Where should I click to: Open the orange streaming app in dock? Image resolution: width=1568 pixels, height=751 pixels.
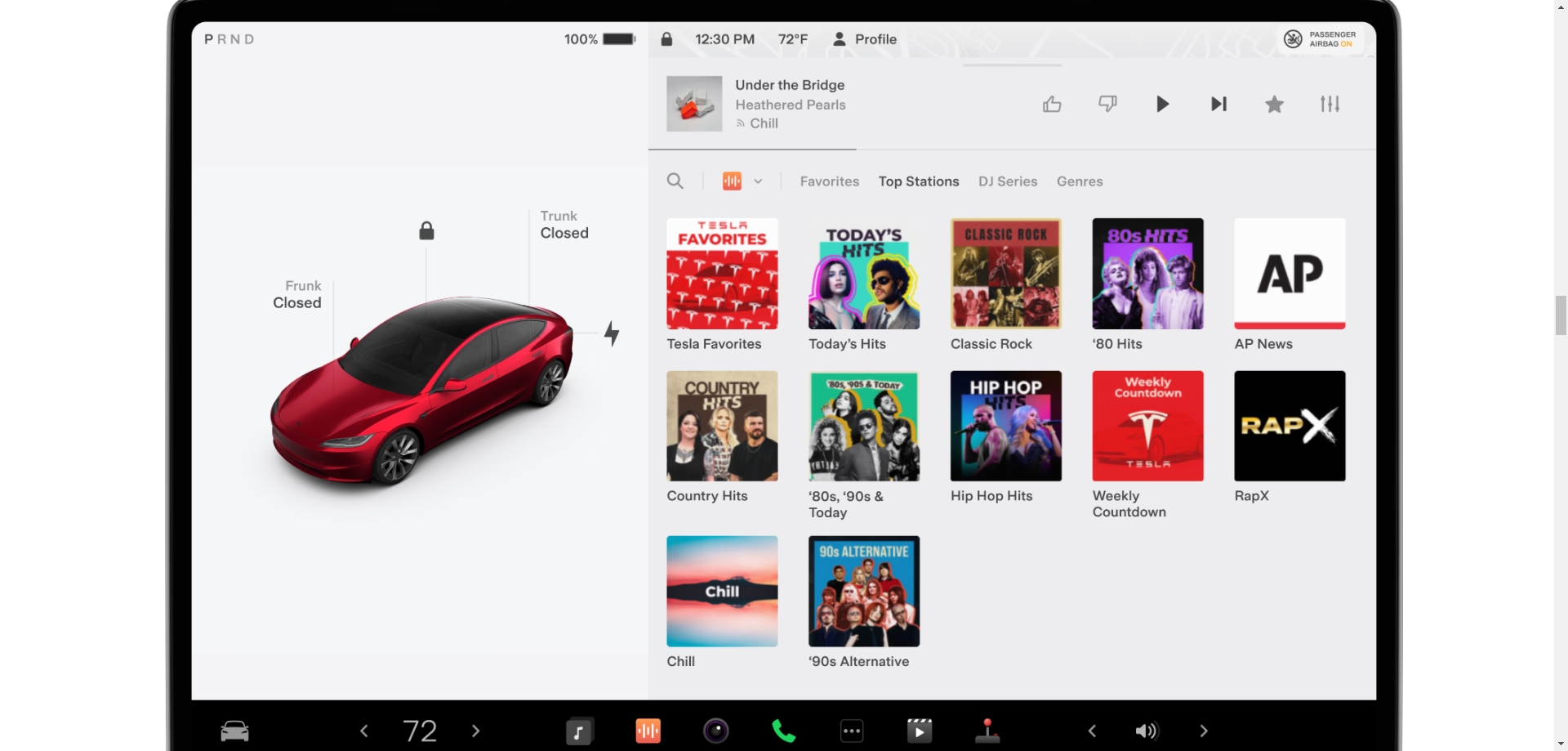[648, 731]
